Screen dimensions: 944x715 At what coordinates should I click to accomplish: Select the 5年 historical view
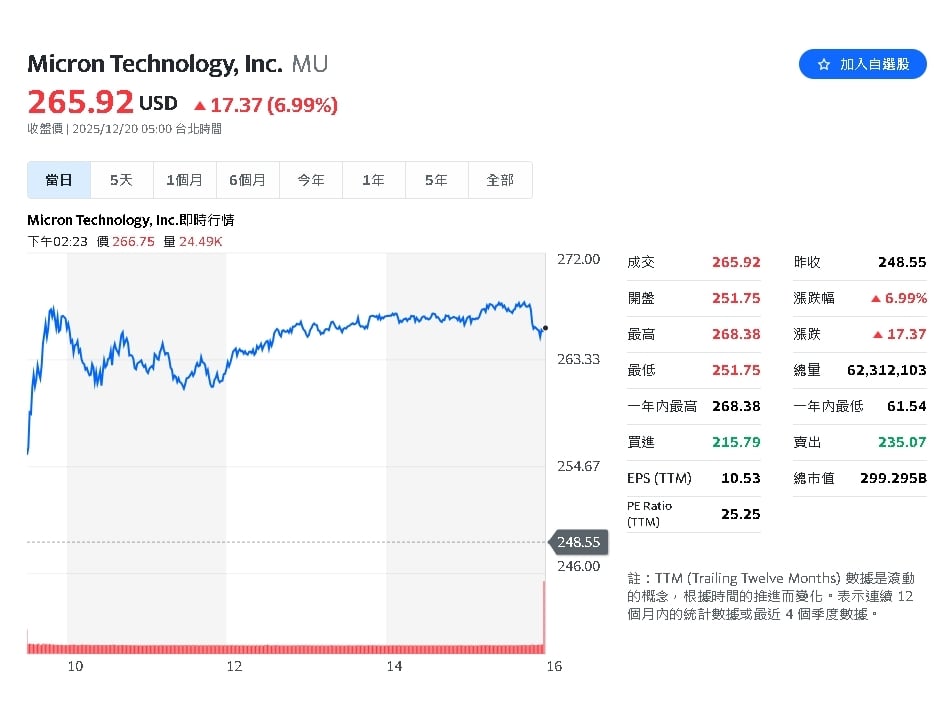pyautogui.click(x=436, y=180)
